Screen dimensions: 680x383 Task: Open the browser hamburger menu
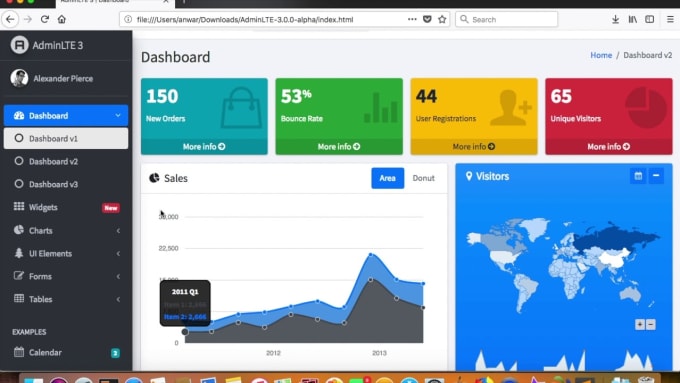click(x=670, y=19)
